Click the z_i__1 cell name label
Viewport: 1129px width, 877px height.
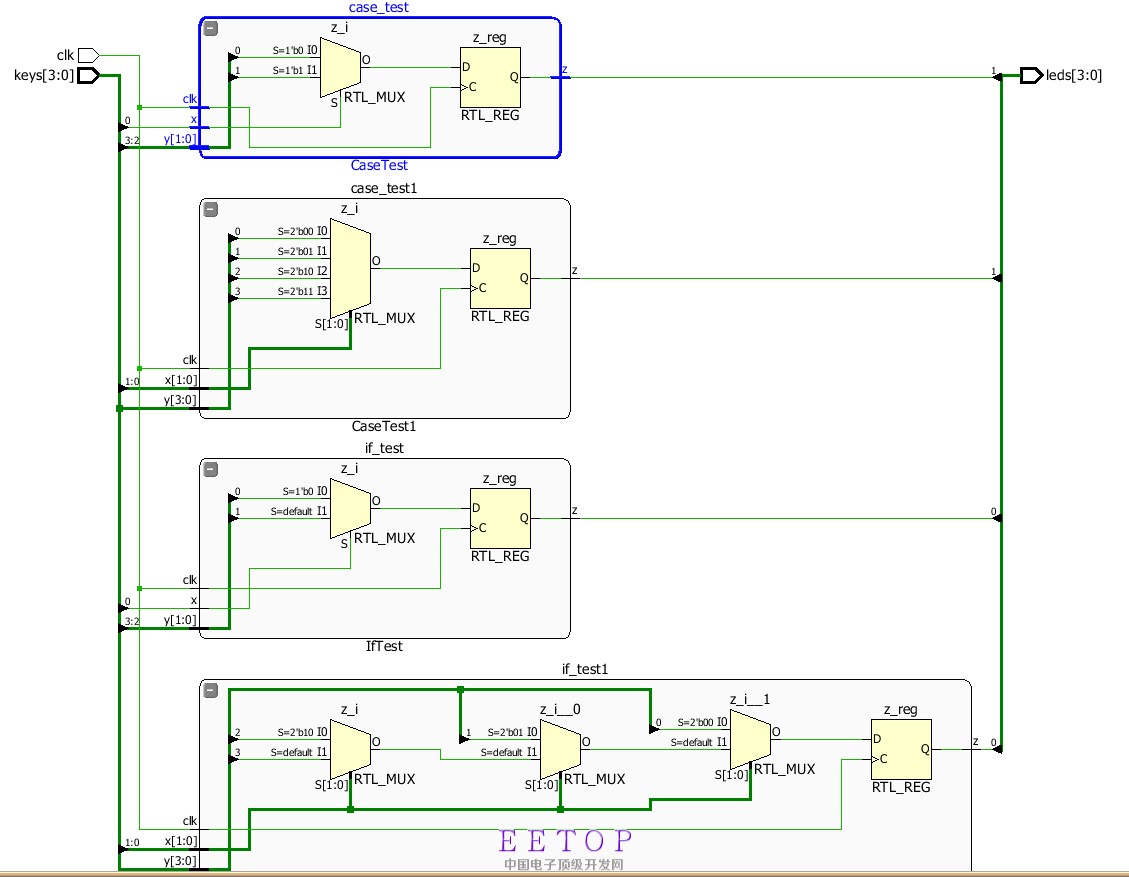(x=750, y=699)
